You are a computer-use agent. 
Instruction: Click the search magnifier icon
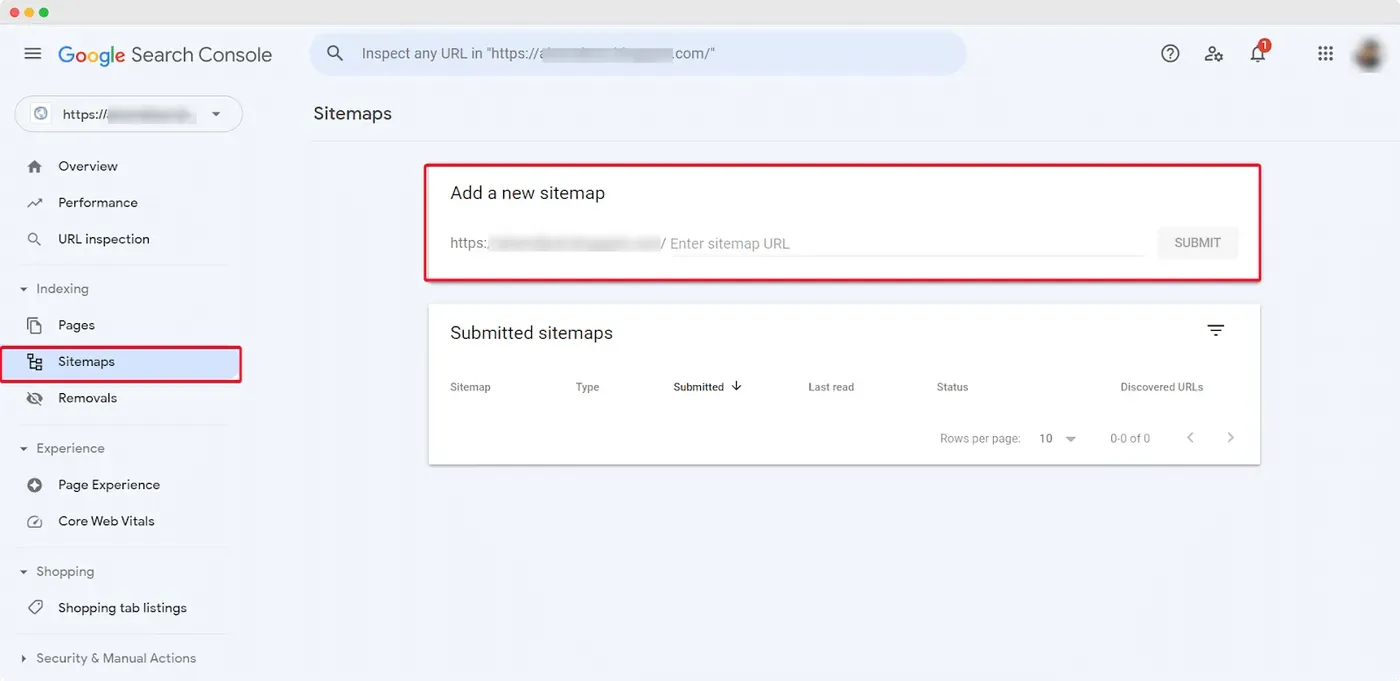pyautogui.click(x=336, y=53)
